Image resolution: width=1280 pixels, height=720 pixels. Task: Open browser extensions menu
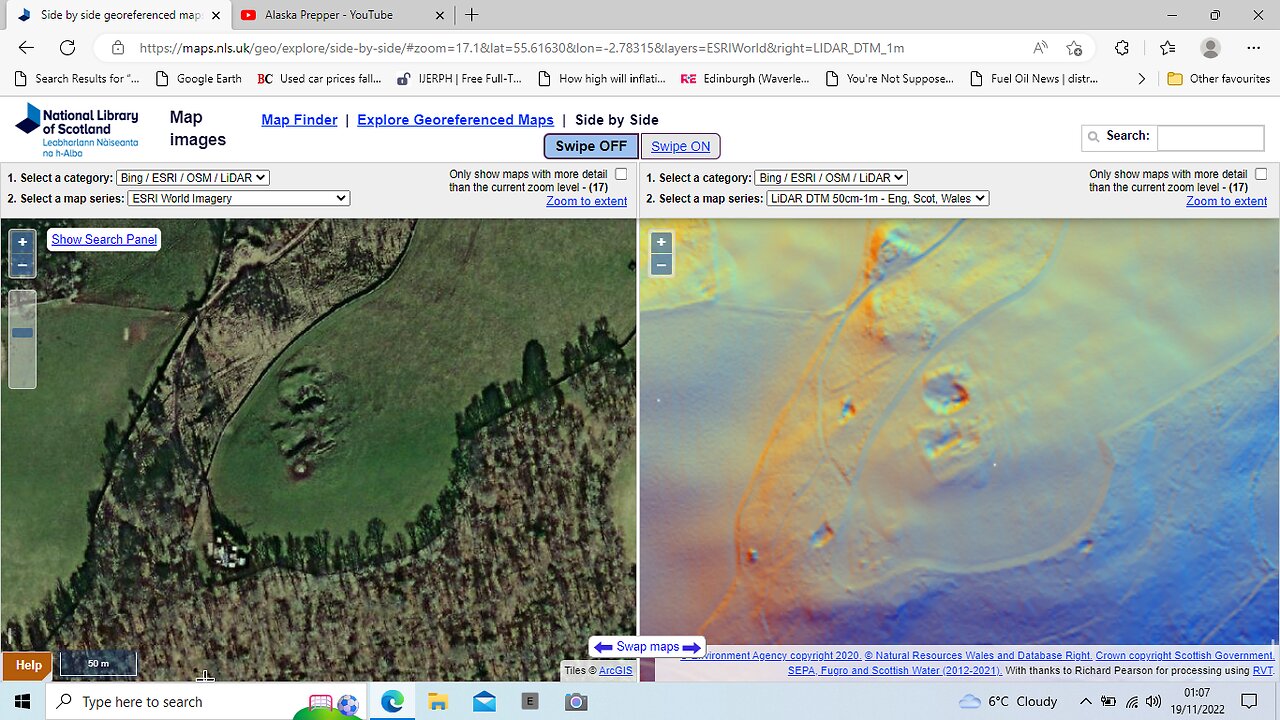click(x=1122, y=48)
